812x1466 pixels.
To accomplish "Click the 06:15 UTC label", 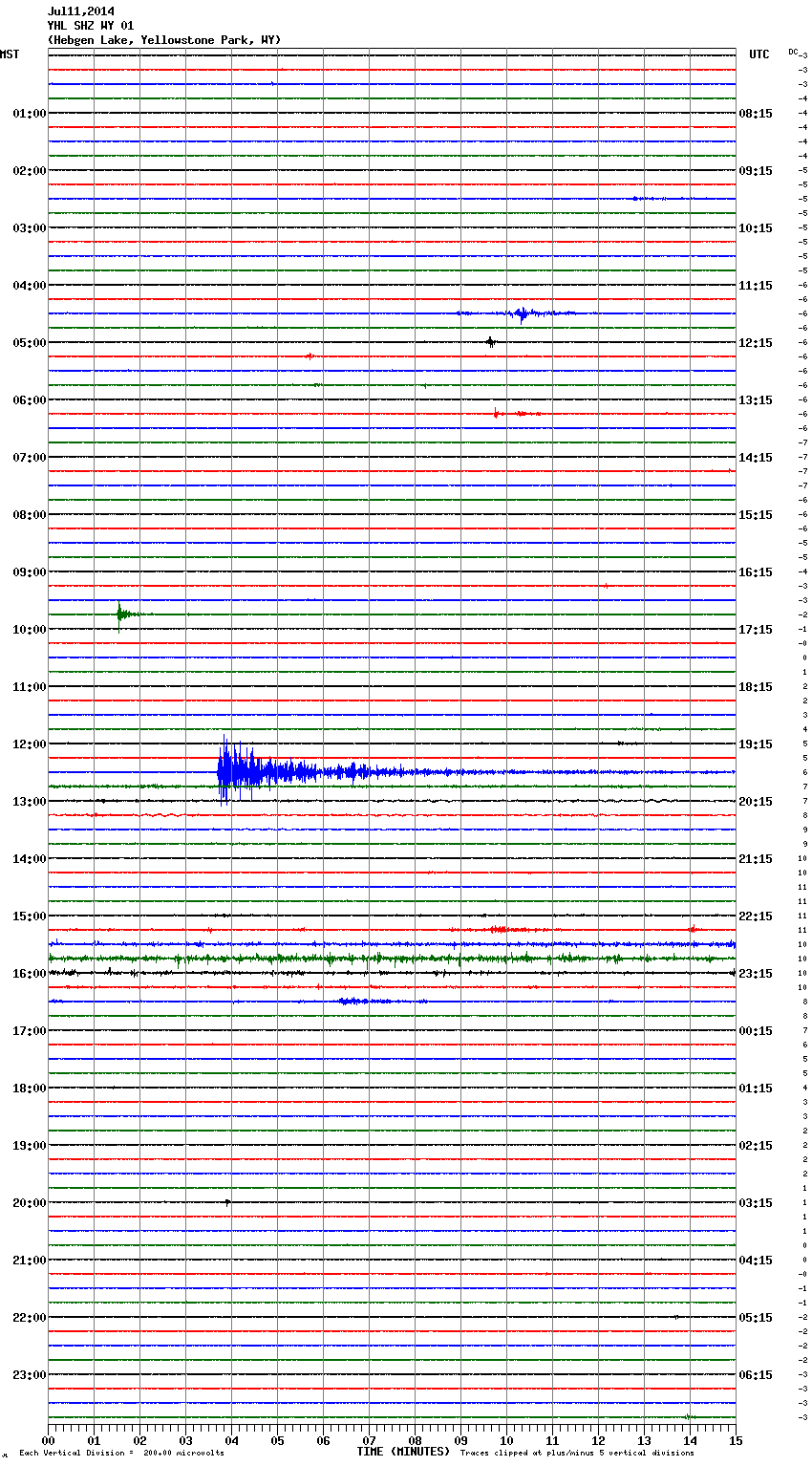I will 756,1375.
